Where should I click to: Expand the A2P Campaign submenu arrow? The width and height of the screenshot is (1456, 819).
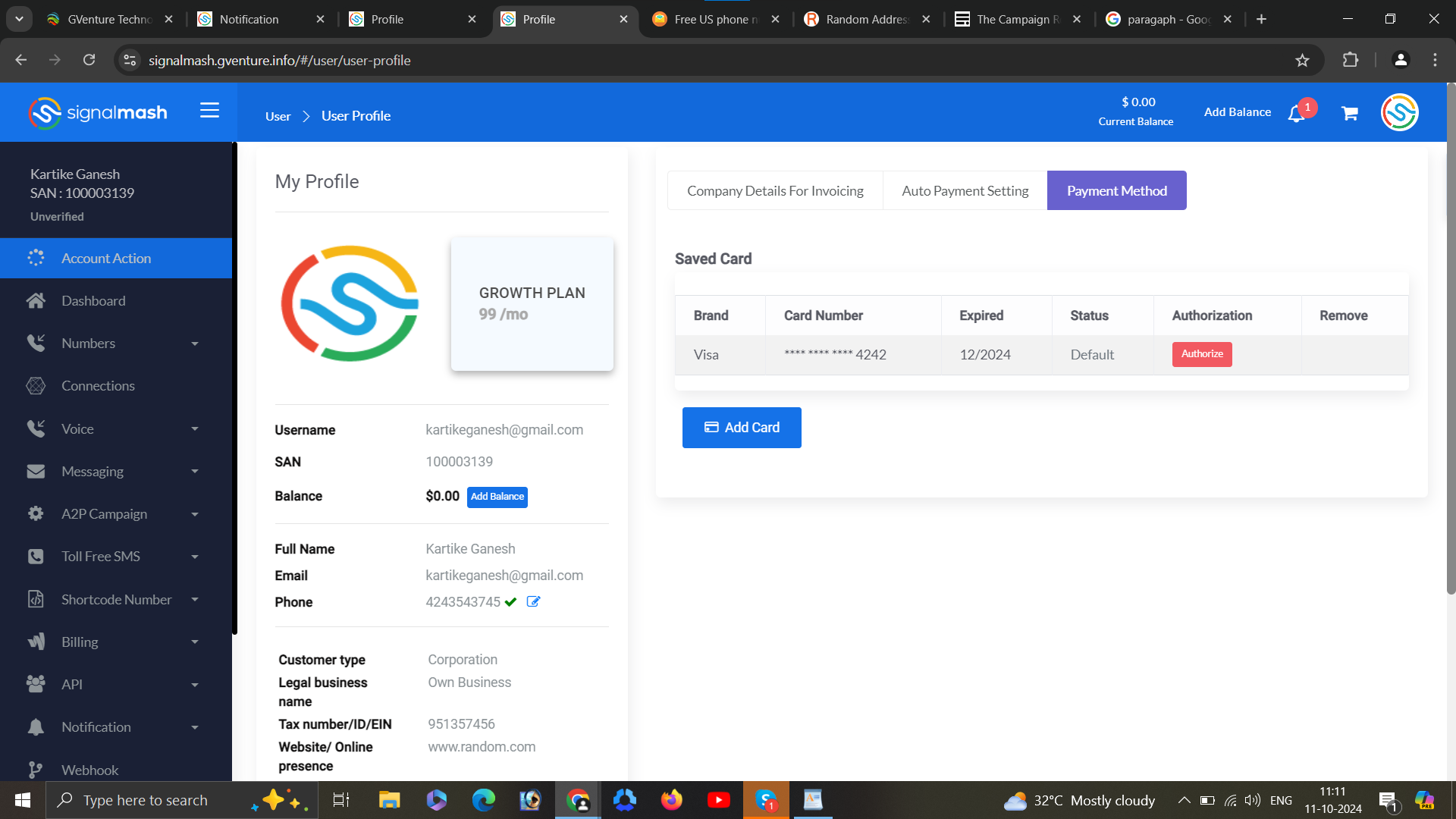coord(195,514)
